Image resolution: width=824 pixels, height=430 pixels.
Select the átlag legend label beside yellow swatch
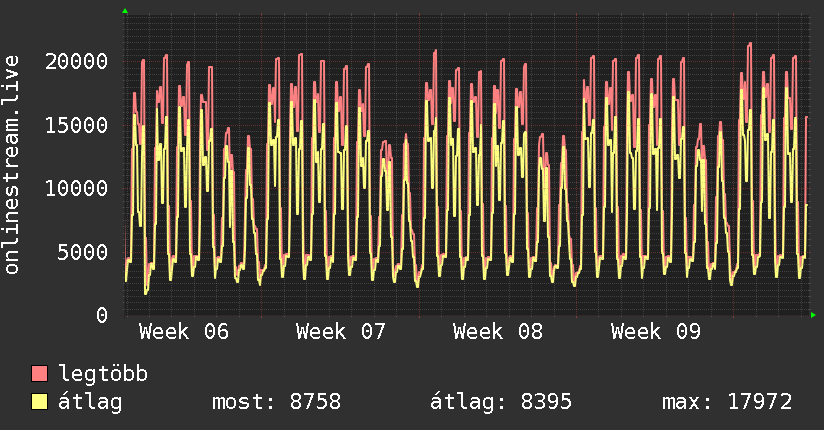coord(91,402)
